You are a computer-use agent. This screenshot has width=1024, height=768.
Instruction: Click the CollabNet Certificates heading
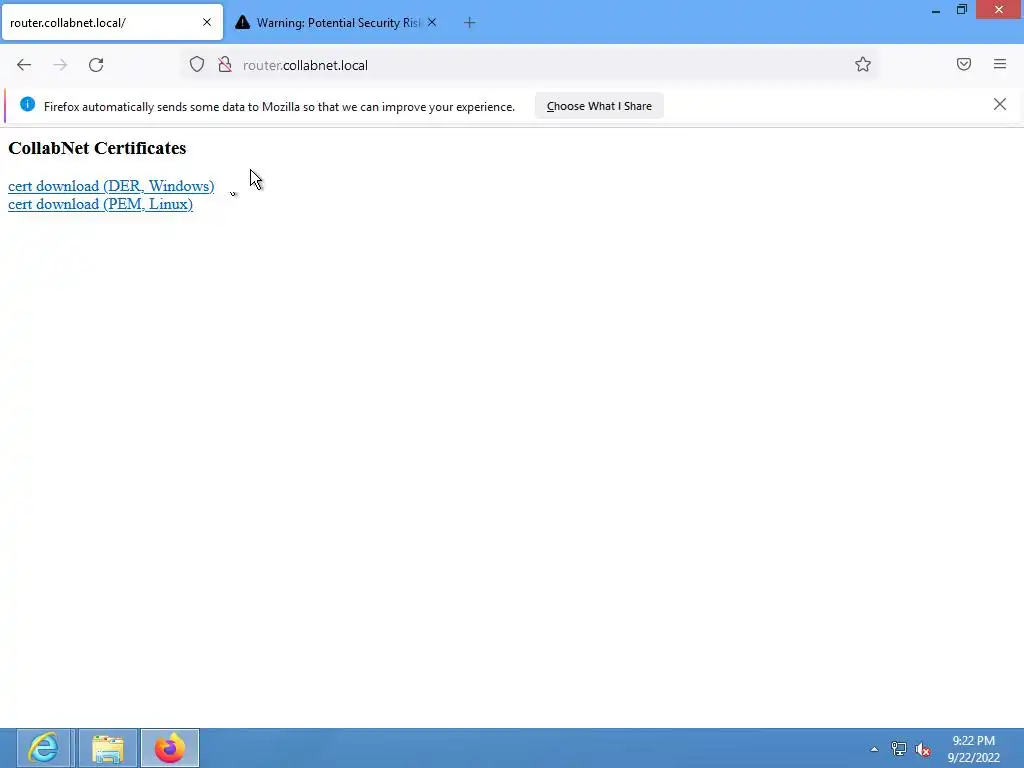[97, 148]
